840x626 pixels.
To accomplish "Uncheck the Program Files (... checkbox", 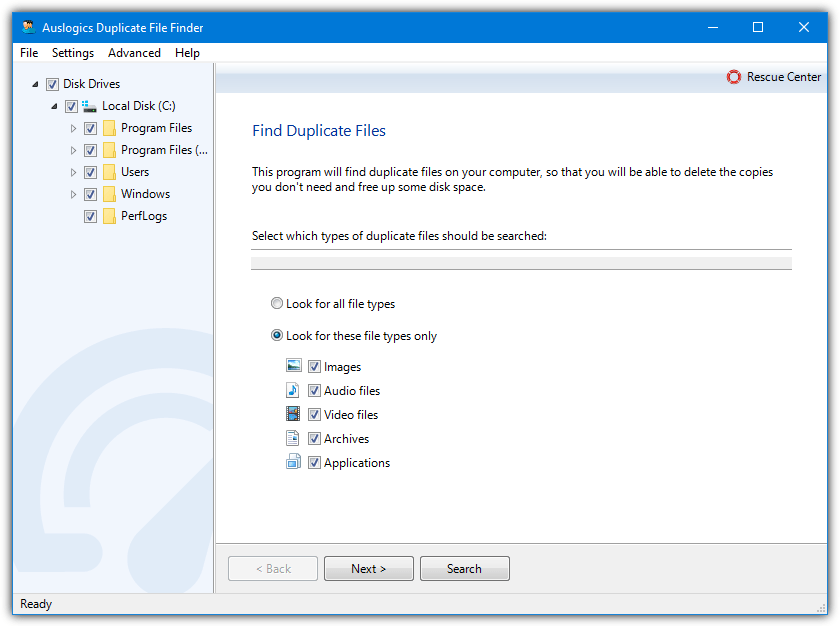I will 91,150.
